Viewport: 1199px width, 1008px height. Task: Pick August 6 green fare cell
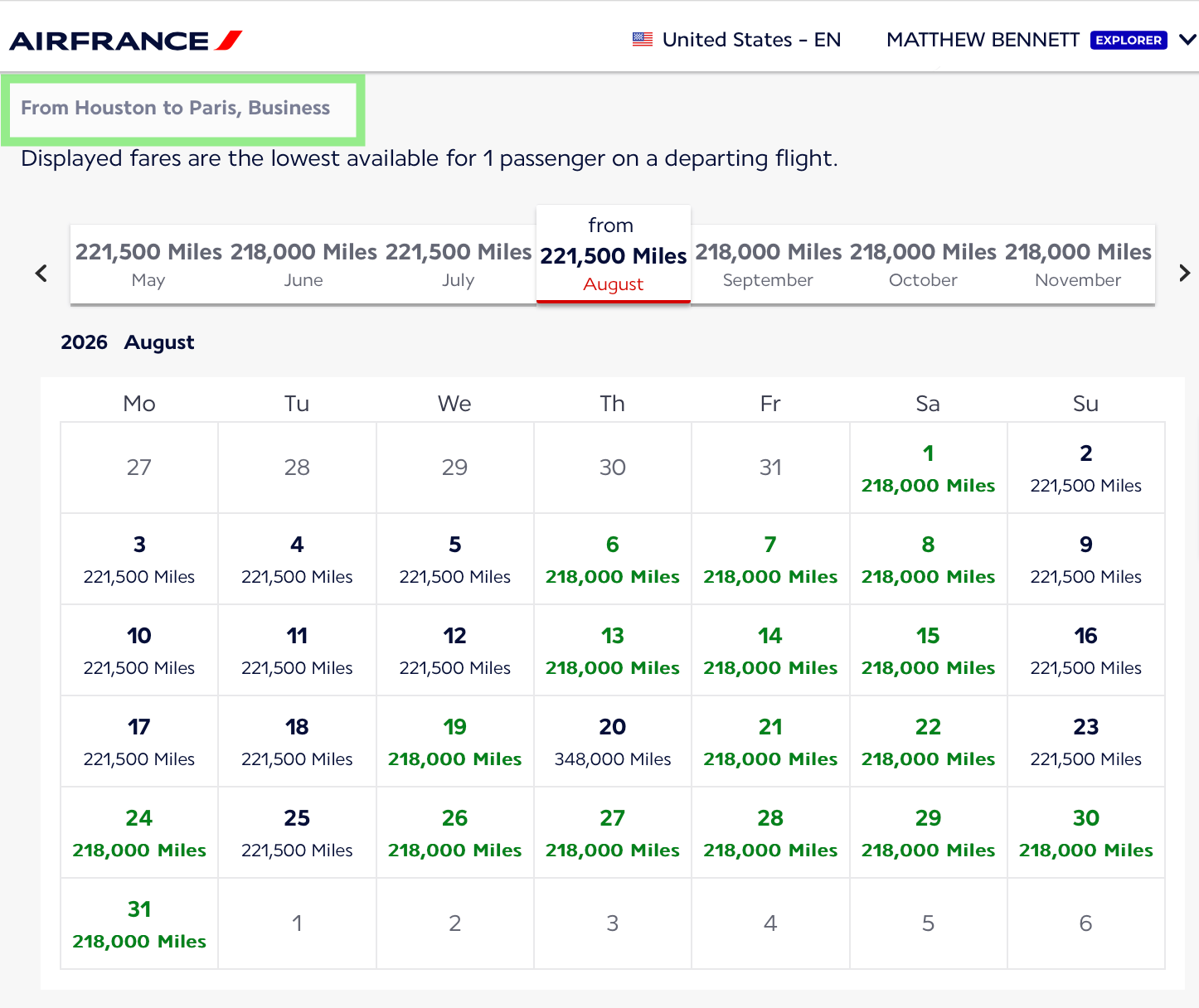pyautogui.click(x=613, y=559)
